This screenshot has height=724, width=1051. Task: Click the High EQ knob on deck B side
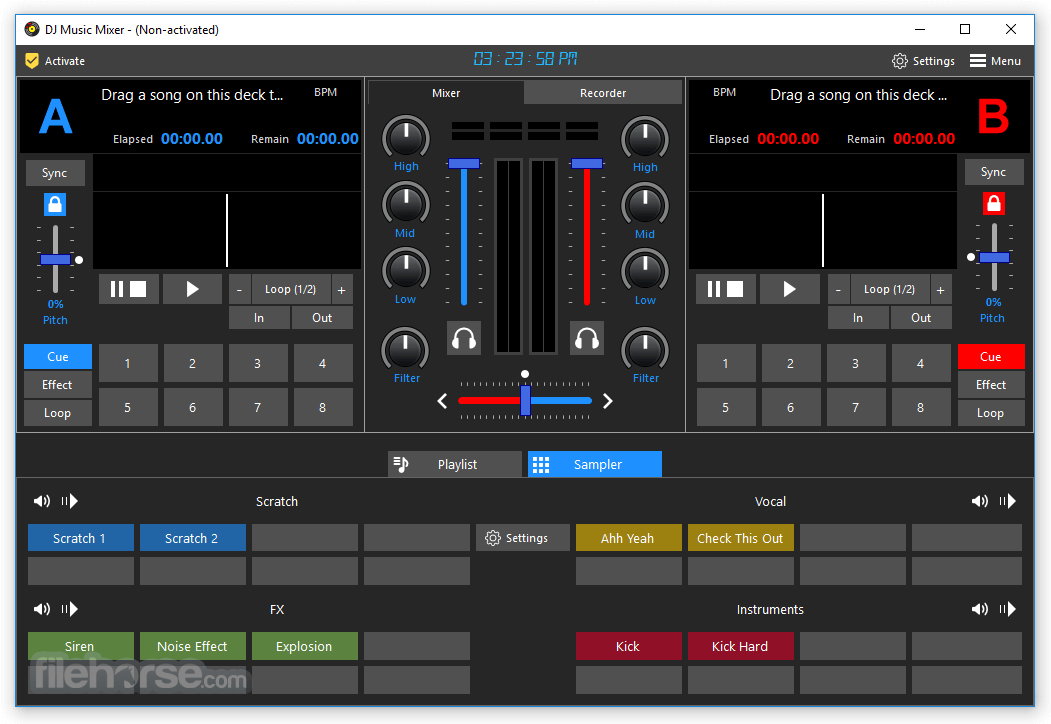click(x=645, y=139)
